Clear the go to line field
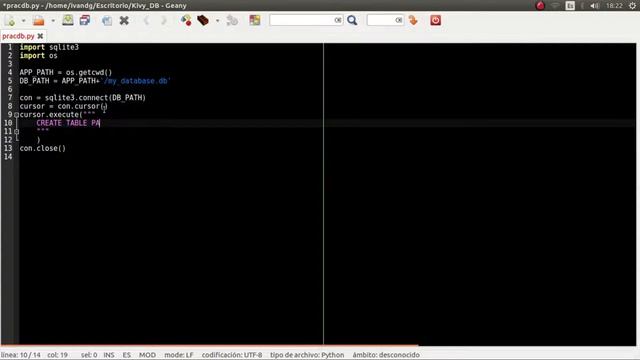Screen dimensions: 640x360 click(x=399, y=20)
